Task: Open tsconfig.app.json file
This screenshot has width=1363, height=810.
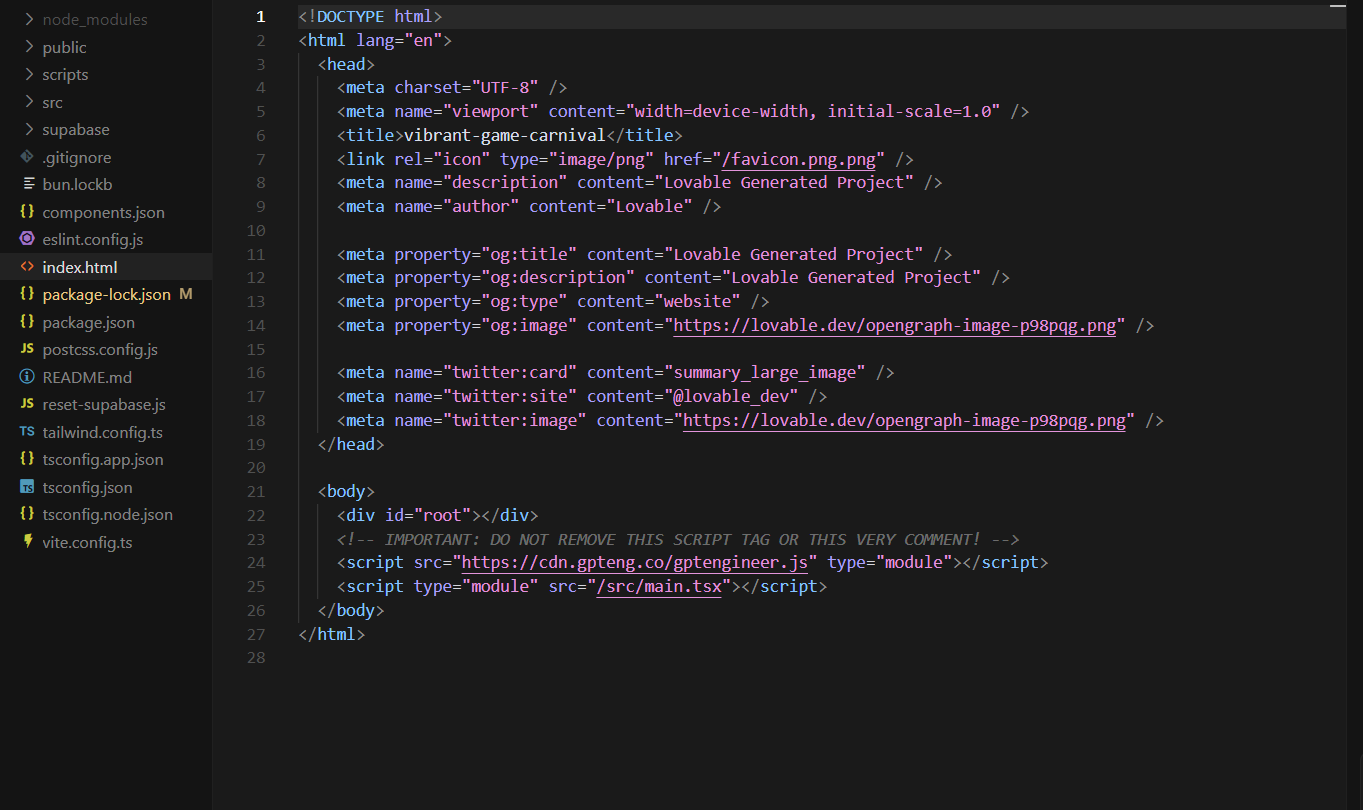Action: 103,460
